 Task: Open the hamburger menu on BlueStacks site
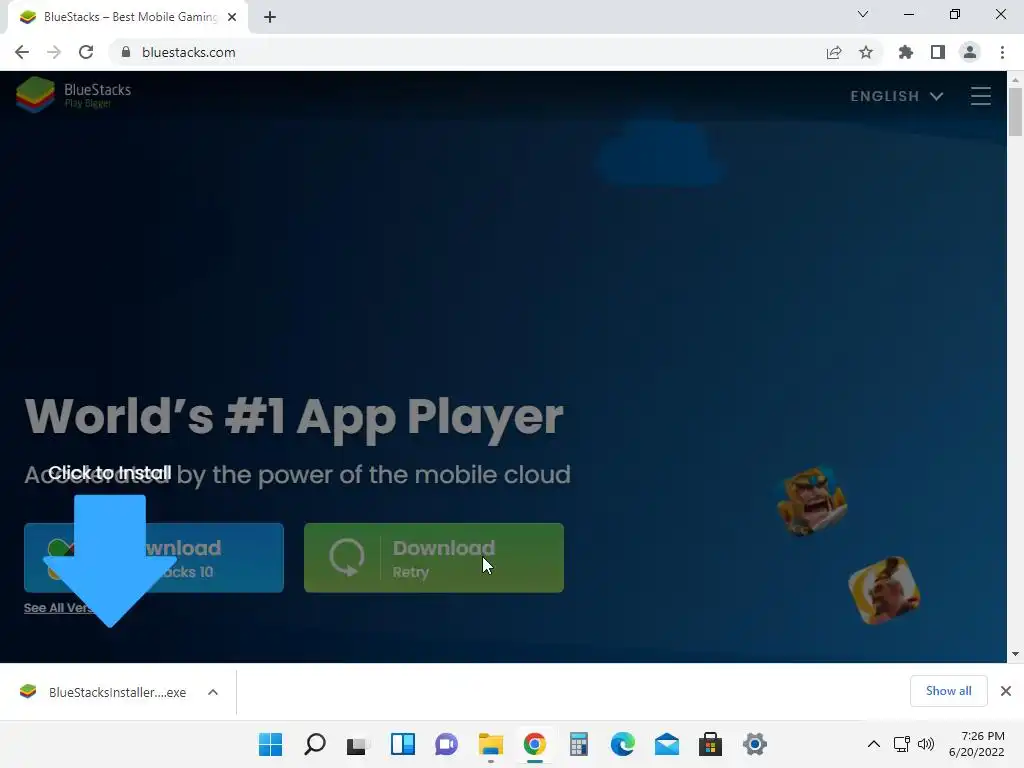[x=980, y=96]
